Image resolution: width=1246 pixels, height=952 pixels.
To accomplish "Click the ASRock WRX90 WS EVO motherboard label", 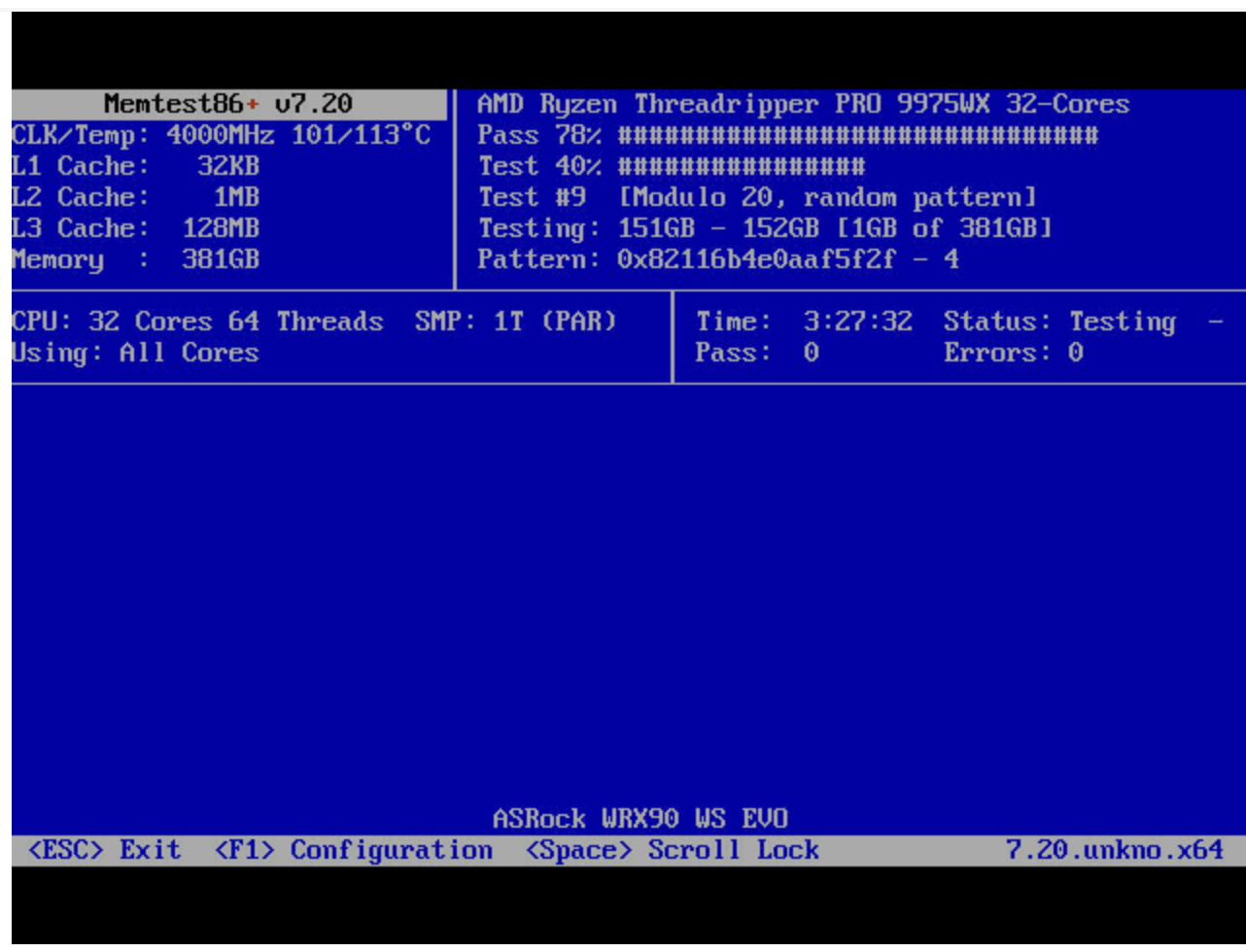I will (x=640, y=819).
